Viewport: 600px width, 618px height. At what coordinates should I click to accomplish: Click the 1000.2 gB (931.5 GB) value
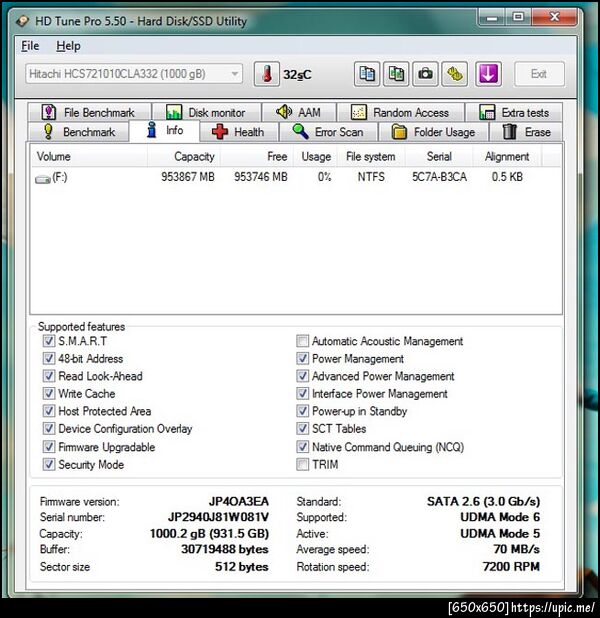[x=209, y=533]
